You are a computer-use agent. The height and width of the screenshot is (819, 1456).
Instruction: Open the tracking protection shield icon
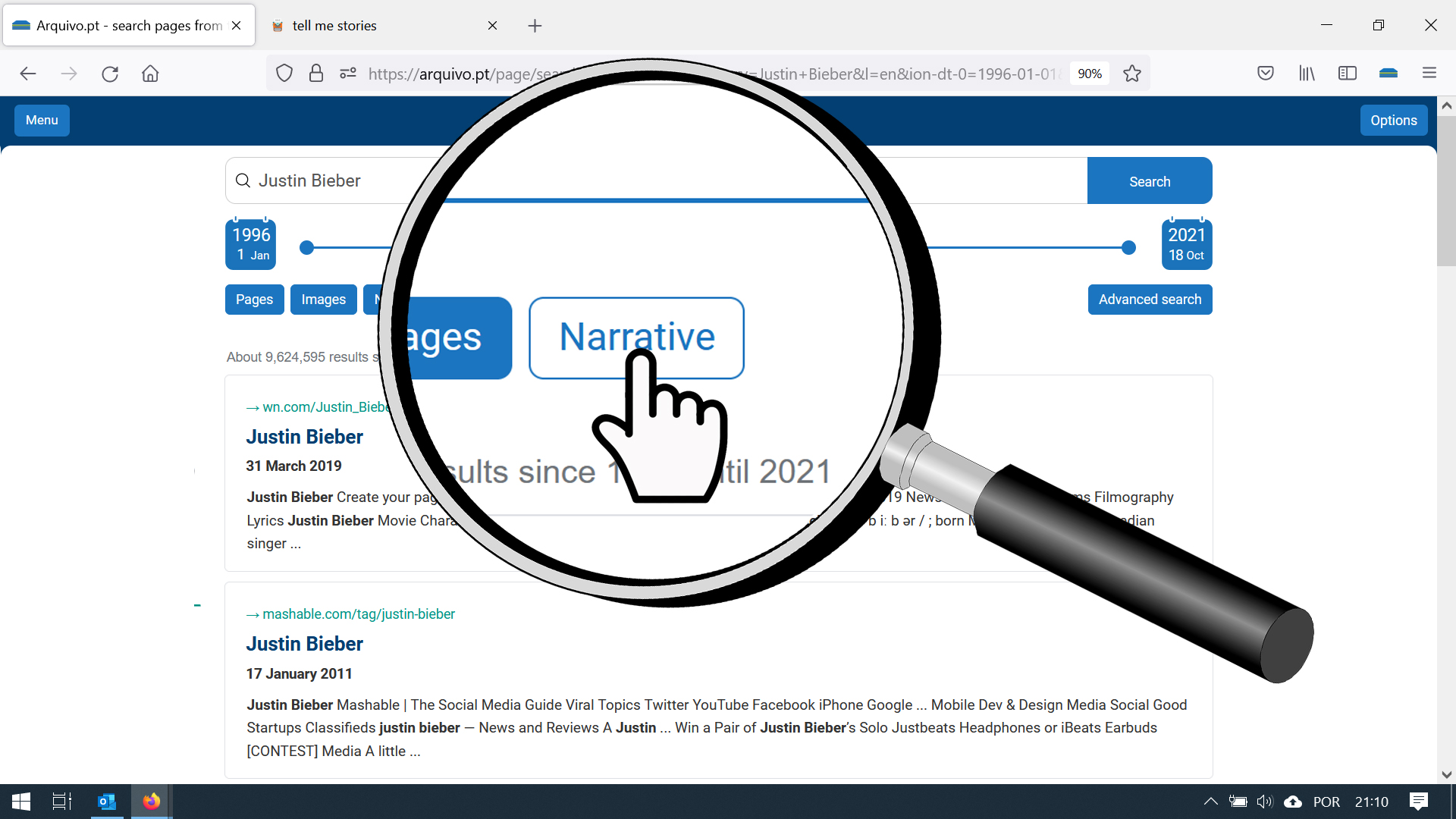[x=284, y=74]
